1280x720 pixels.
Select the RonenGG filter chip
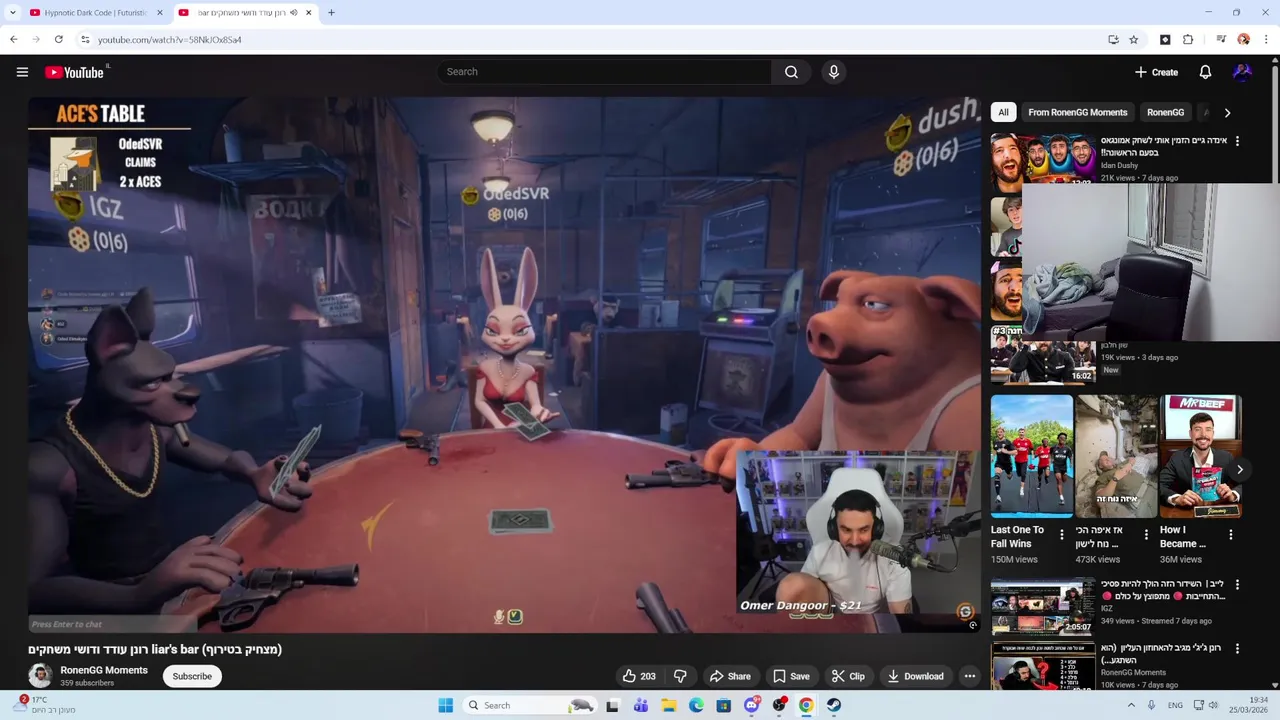click(x=1165, y=112)
